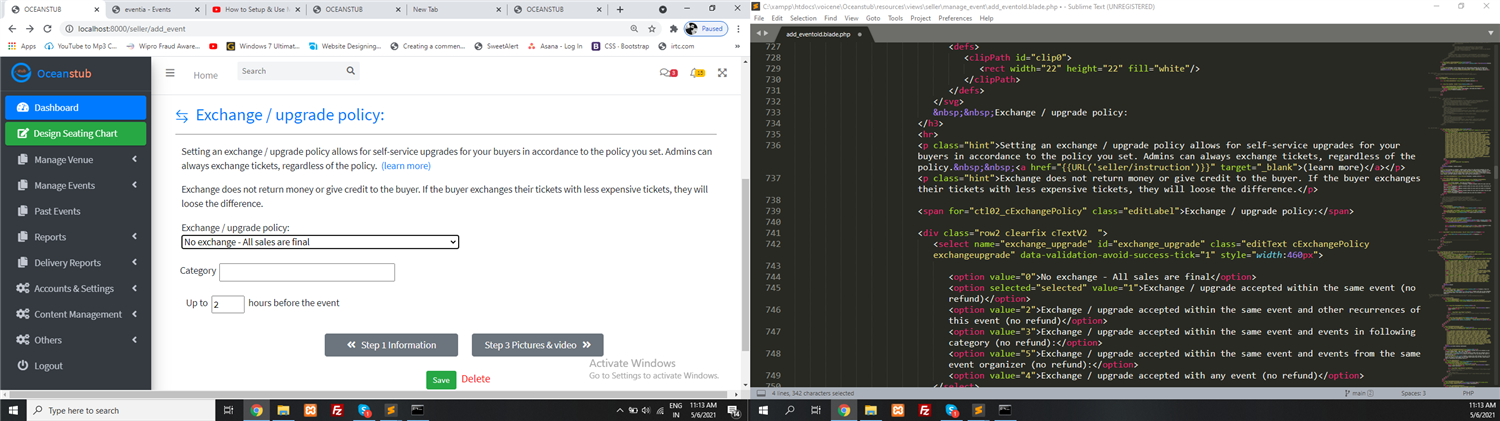The image size is (1500, 421).
Task: Click the fullscreen expand icon in header
Action: point(722,73)
